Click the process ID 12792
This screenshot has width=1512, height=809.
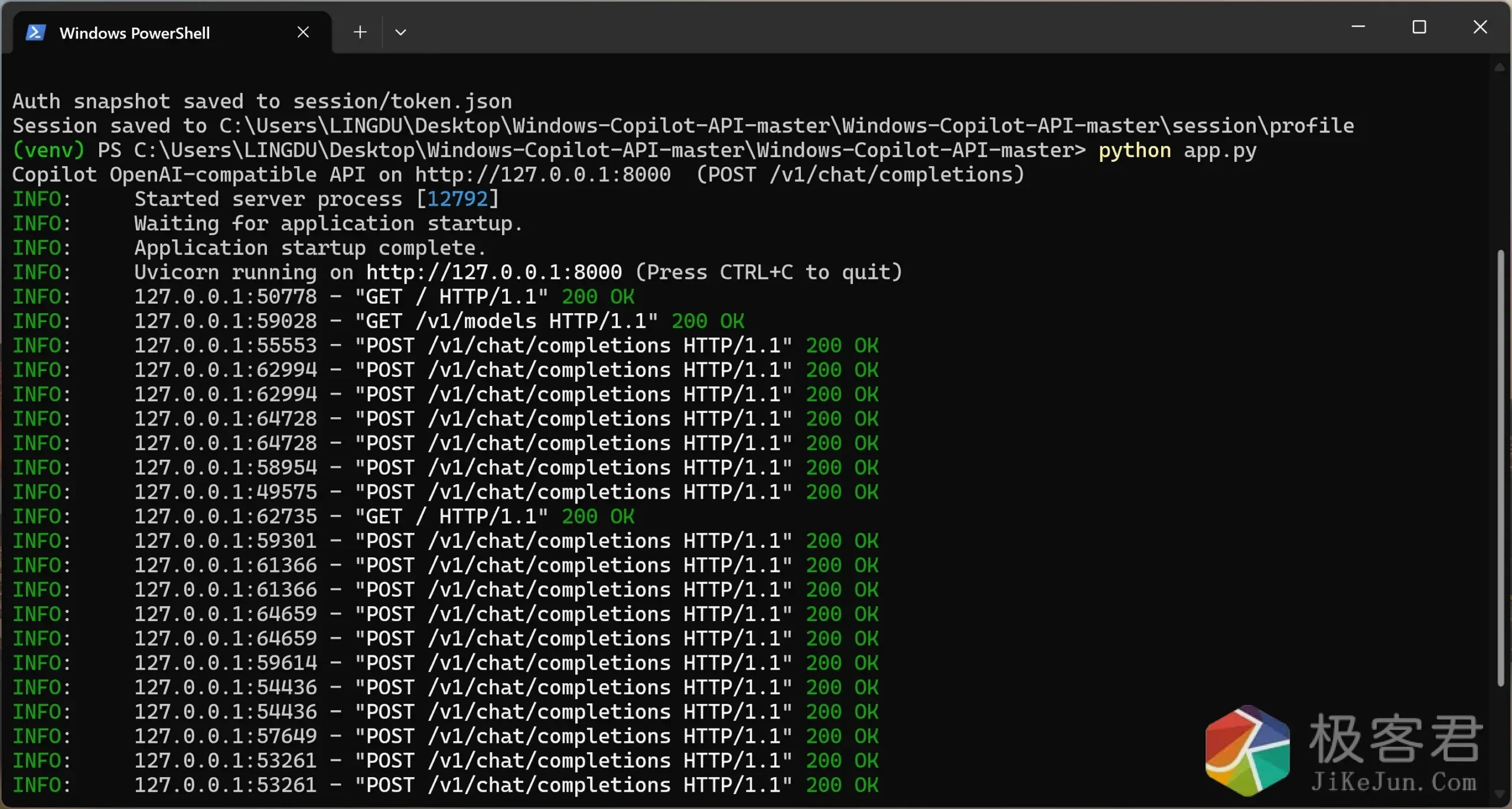pos(458,199)
